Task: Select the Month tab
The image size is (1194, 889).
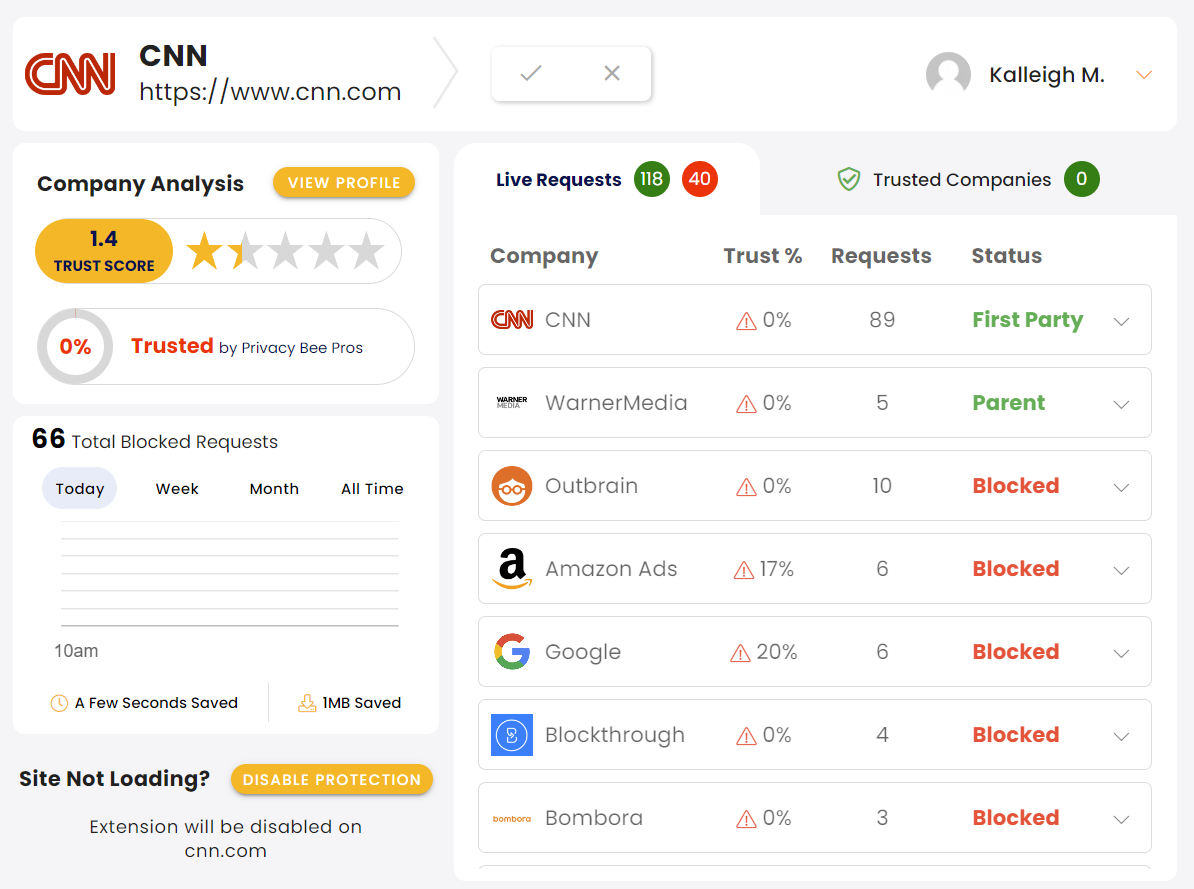Action: click(274, 488)
